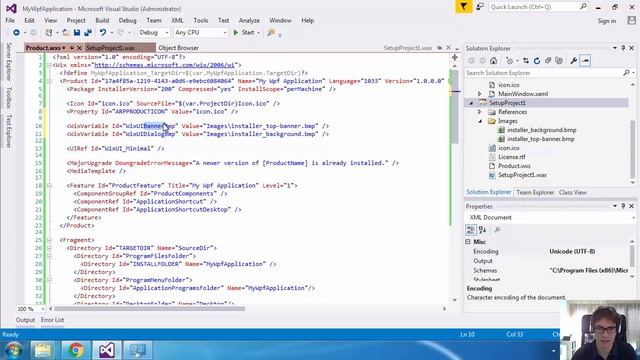The width and height of the screenshot is (640, 360).
Task: Open the WiX schema URL link on line 2
Action: (164, 65)
